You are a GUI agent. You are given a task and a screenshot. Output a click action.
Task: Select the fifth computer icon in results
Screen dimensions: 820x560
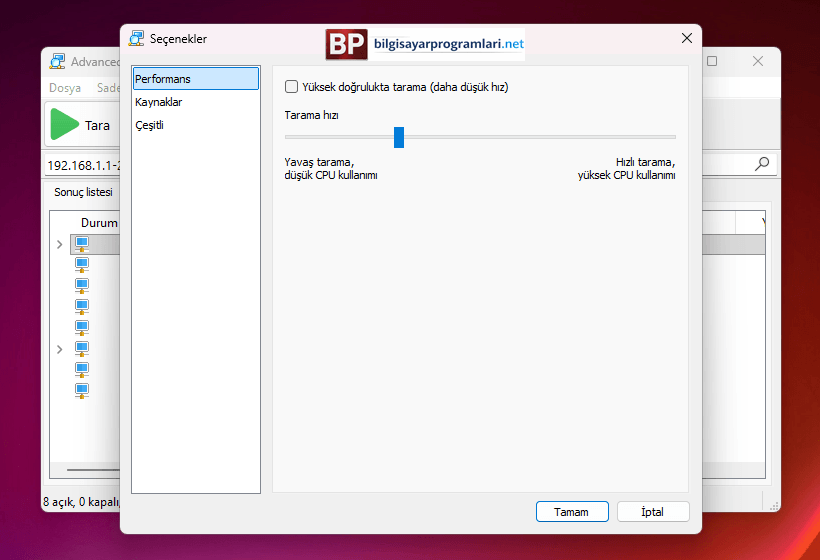82,328
